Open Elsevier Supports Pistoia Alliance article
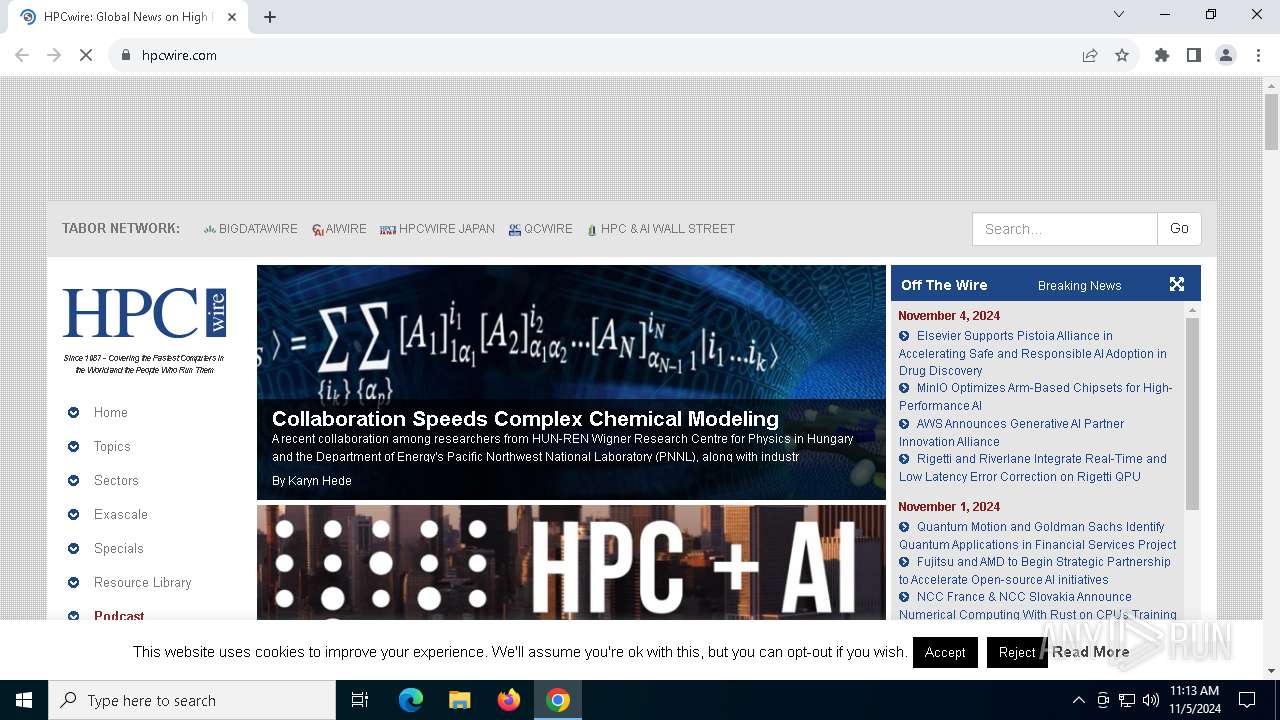 pyautogui.click(x=1032, y=353)
